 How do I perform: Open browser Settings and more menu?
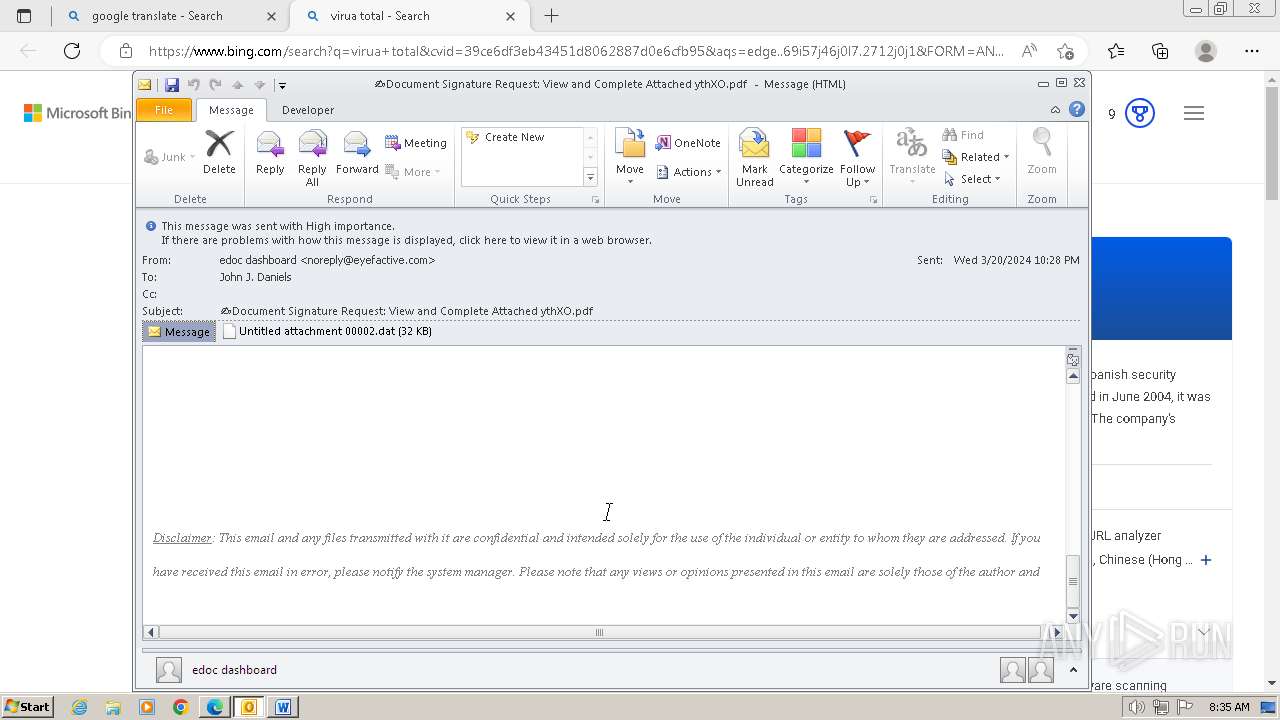click(1251, 51)
